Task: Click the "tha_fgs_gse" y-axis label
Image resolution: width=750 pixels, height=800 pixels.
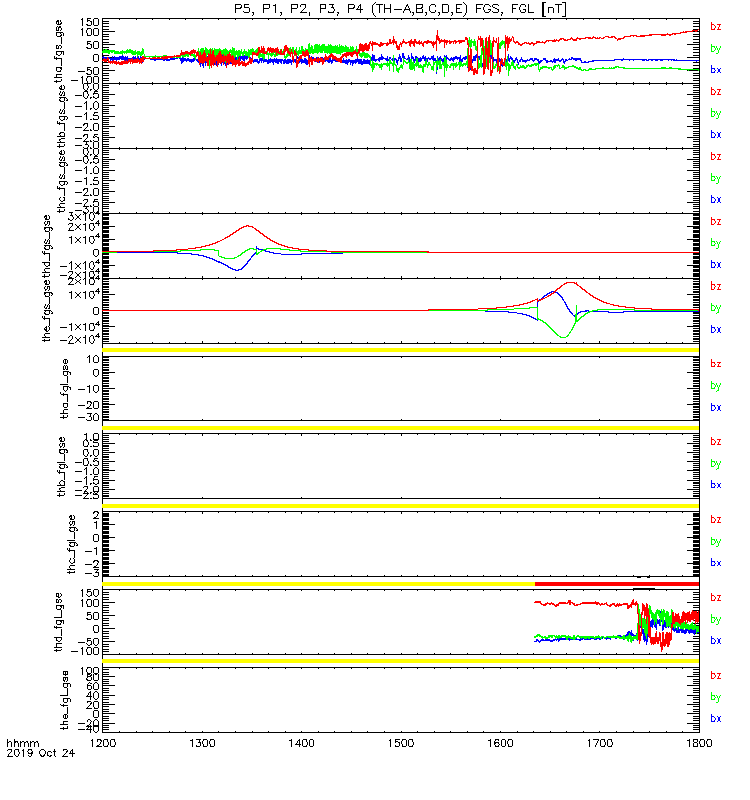Action: pos(59,51)
